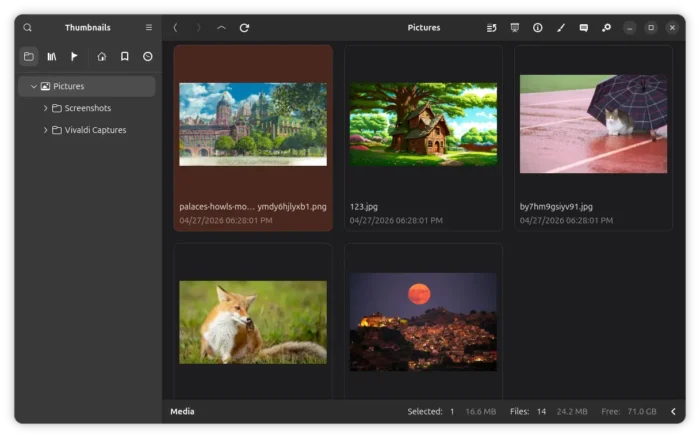Collapse the Pictures tree node
This screenshot has height=438, width=700.
click(33, 86)
